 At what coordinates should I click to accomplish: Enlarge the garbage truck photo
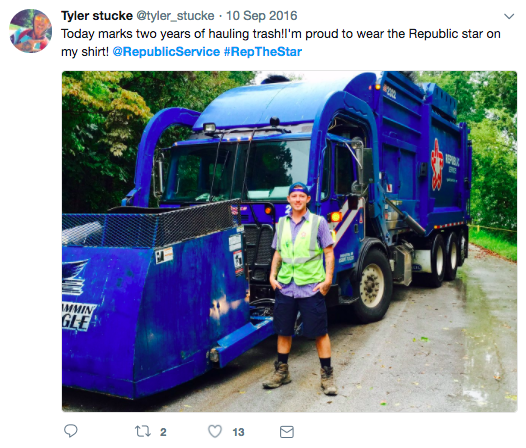pyautogui.click(x=289, y=241)
